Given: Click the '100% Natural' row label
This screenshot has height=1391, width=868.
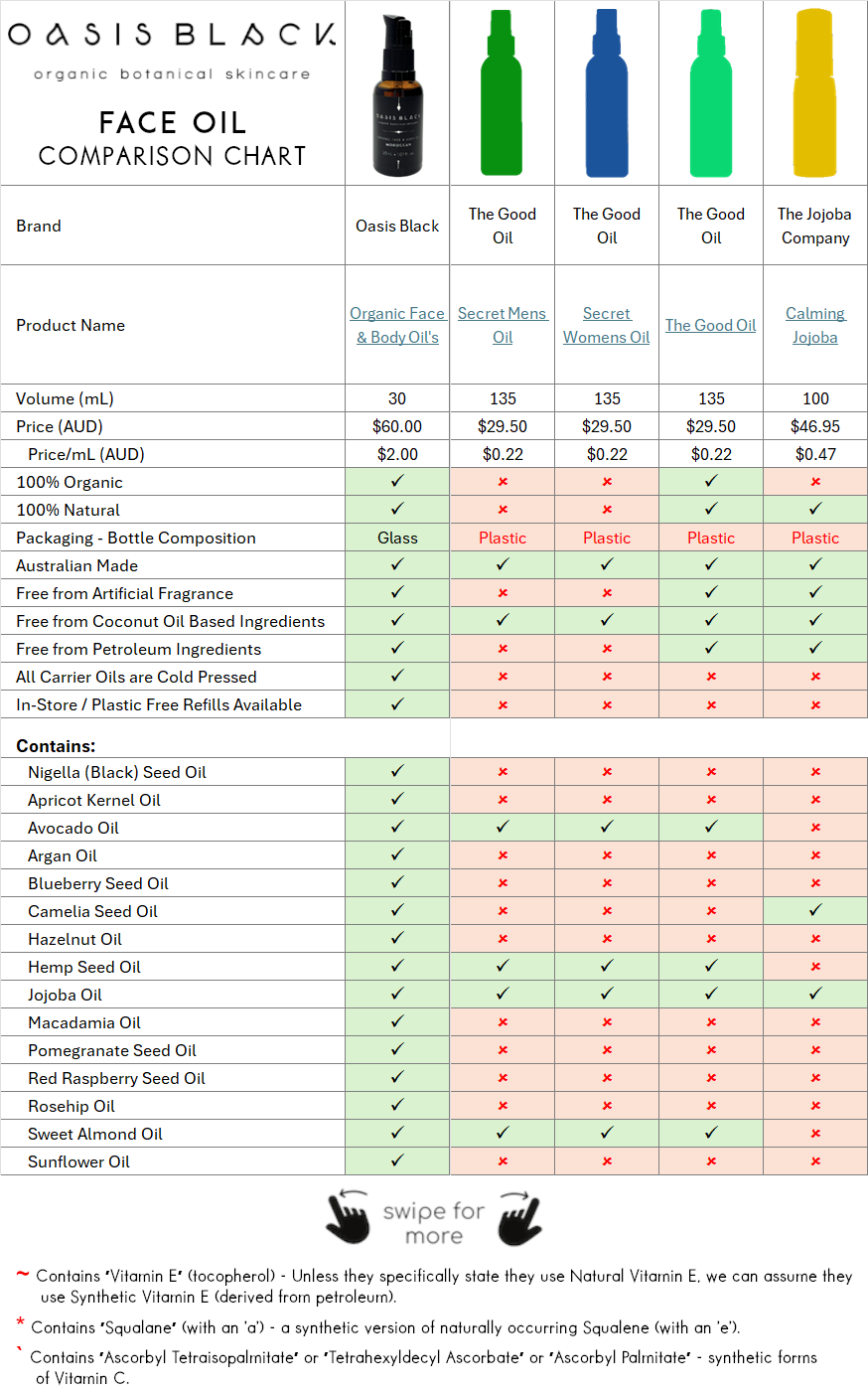Looking at the screenshot, I should coord(68,510).
